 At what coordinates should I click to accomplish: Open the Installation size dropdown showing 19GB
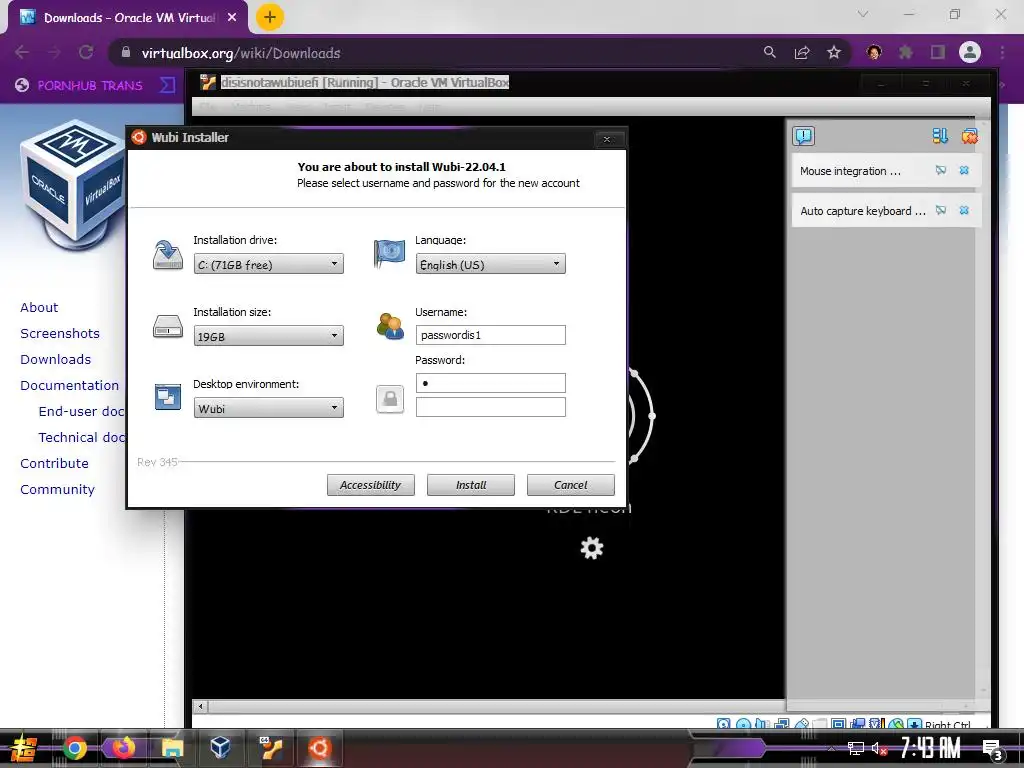268,336
